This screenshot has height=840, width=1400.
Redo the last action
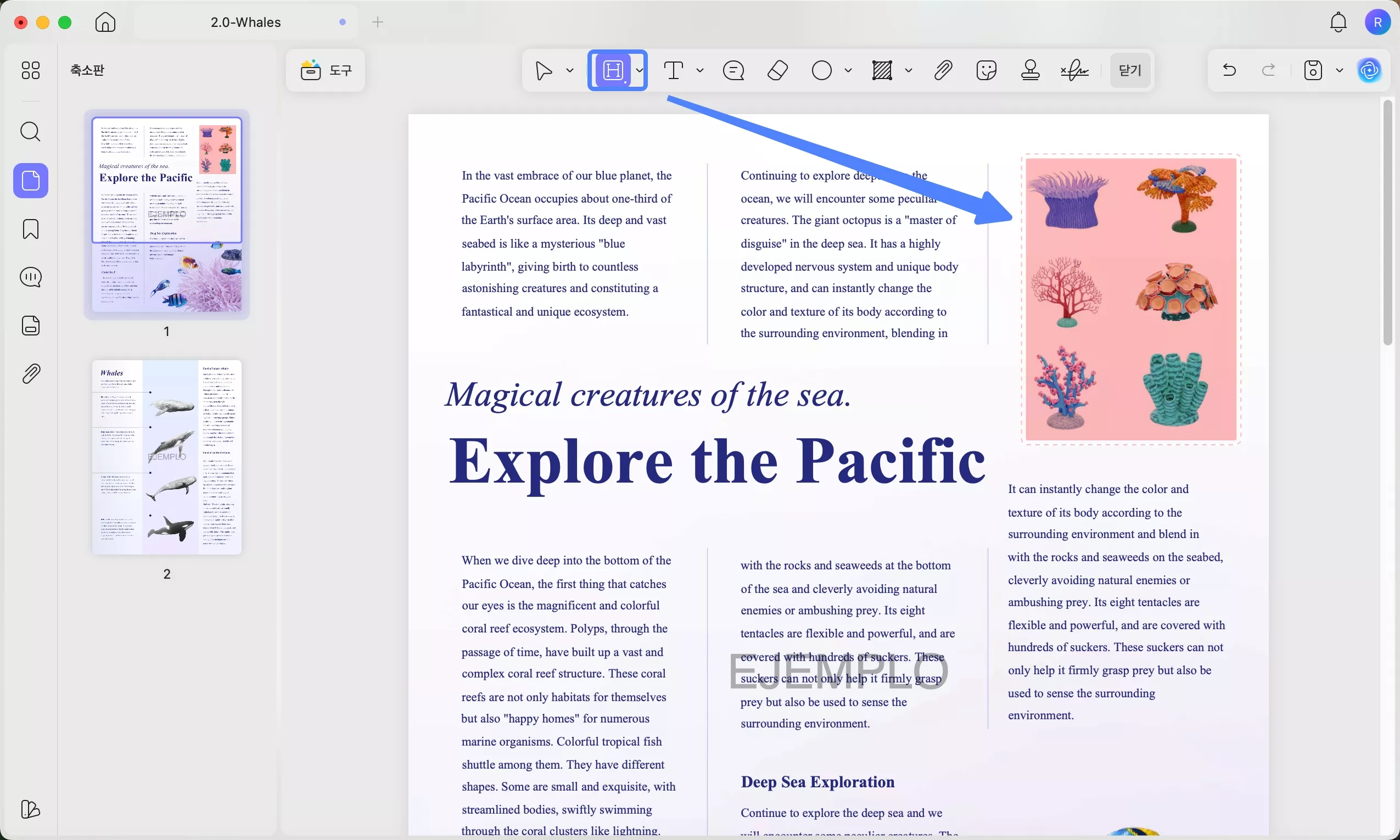click(x=1269, y=70)
